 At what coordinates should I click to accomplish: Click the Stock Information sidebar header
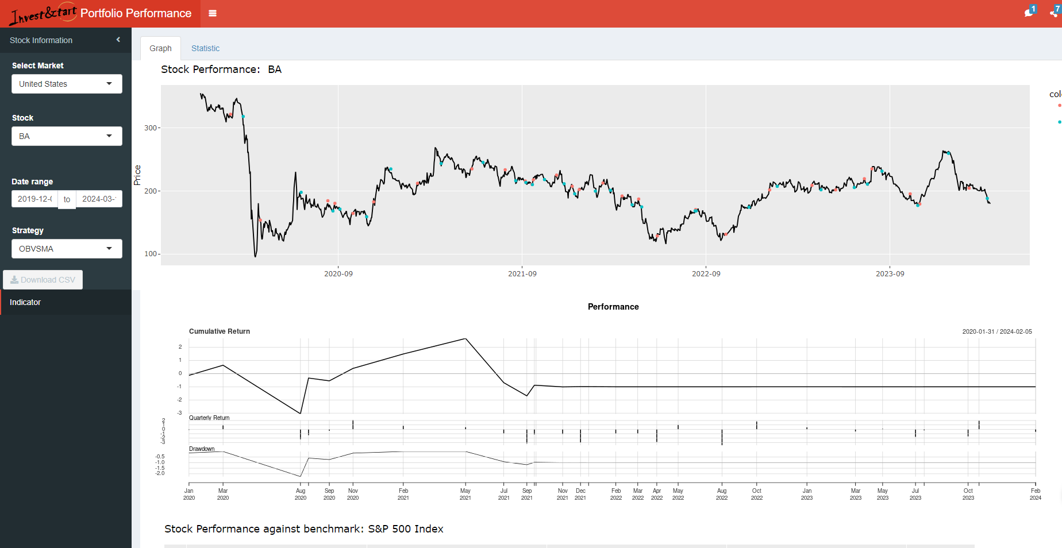(x=41, y=40)
